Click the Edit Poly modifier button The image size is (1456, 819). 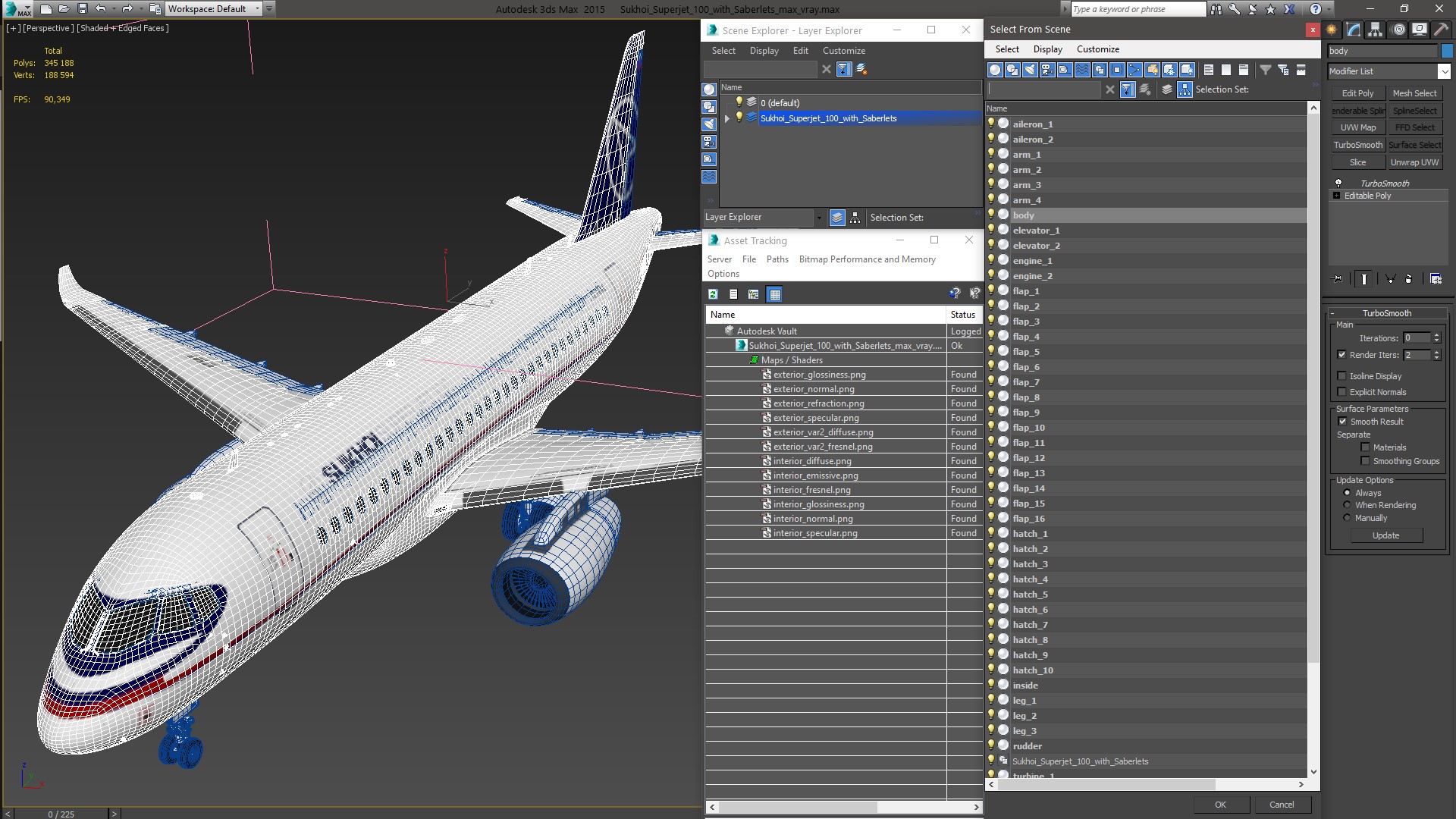tap(1357, 93)
